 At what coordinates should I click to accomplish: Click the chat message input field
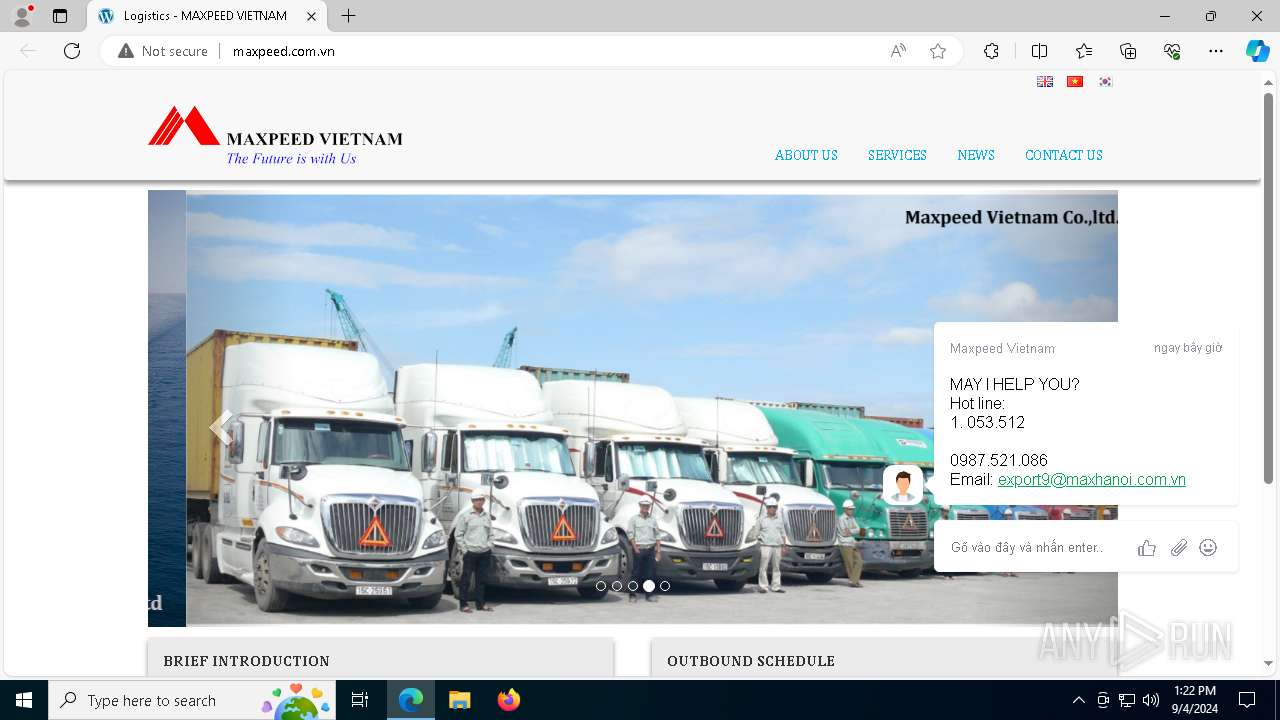click(1030, 548)
